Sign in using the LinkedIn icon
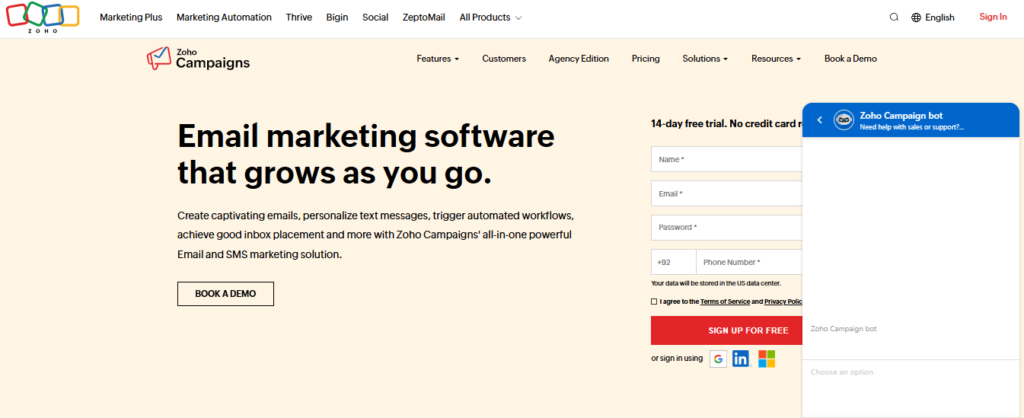The height and width of the screenshot is (418, 1024). (741, 359)
